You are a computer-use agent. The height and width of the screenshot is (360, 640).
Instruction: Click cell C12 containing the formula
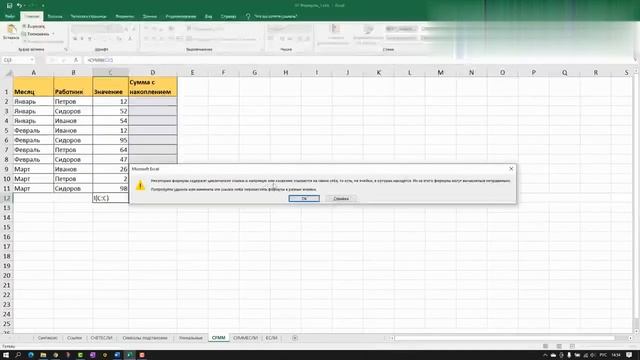(x=111, y=198)
